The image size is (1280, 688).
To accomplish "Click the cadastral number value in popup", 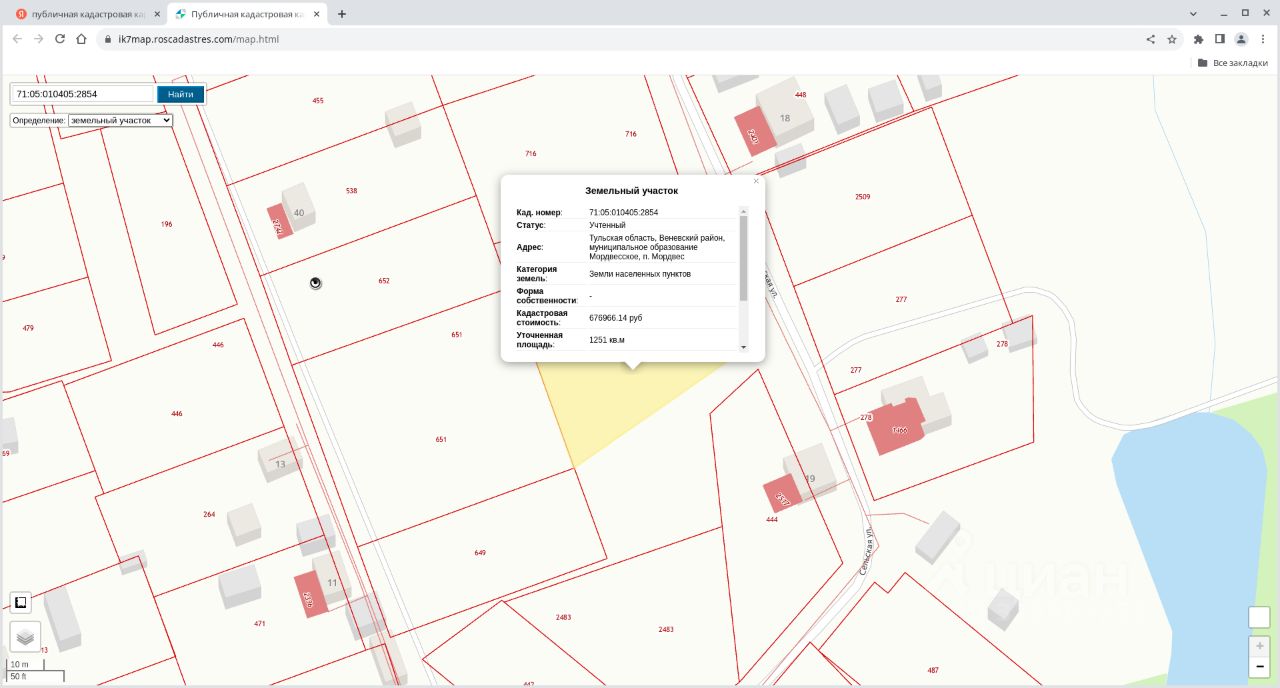I will tap(624, 212).
